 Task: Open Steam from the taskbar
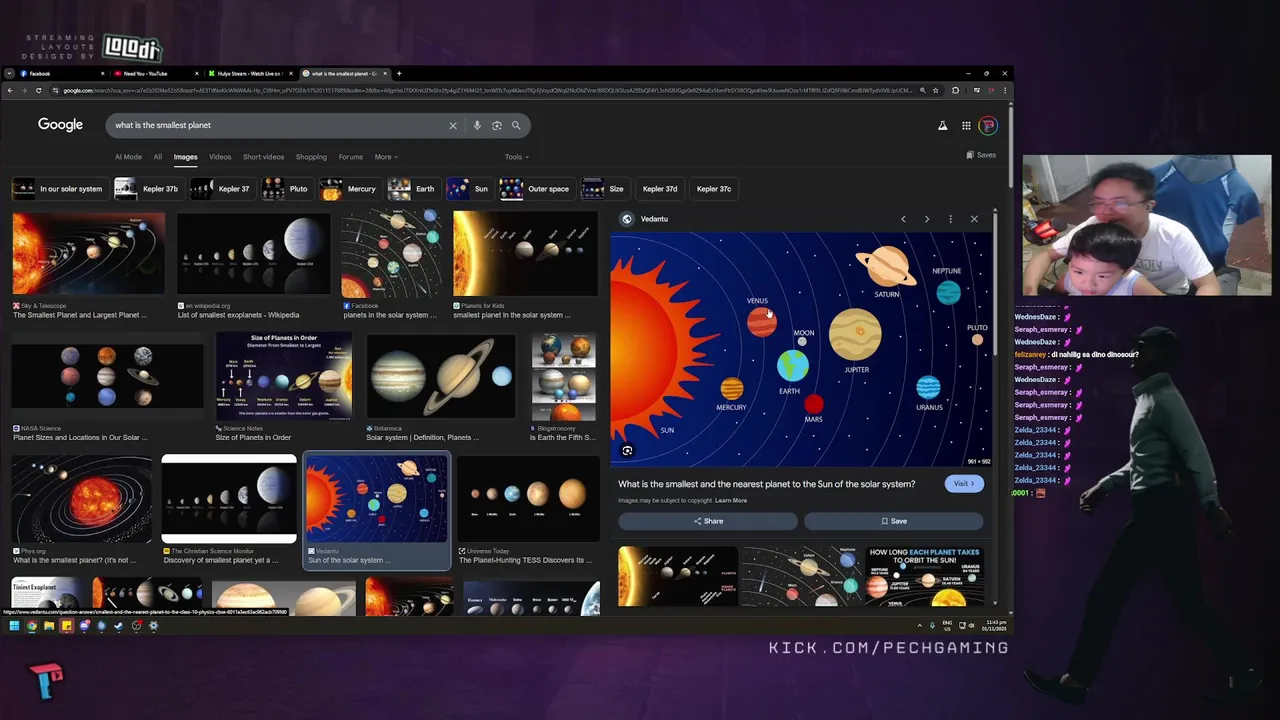pos(119,626)
